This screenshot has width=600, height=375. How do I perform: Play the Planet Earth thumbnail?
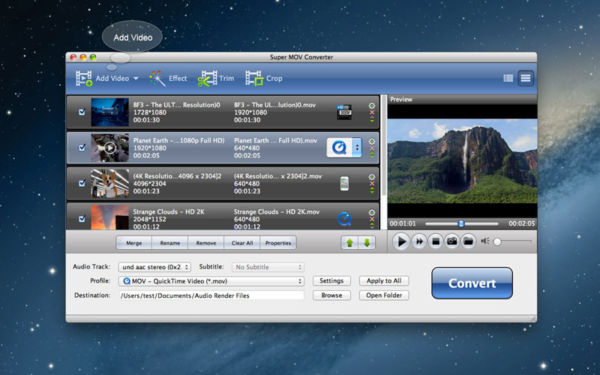(x=110, y=148)
